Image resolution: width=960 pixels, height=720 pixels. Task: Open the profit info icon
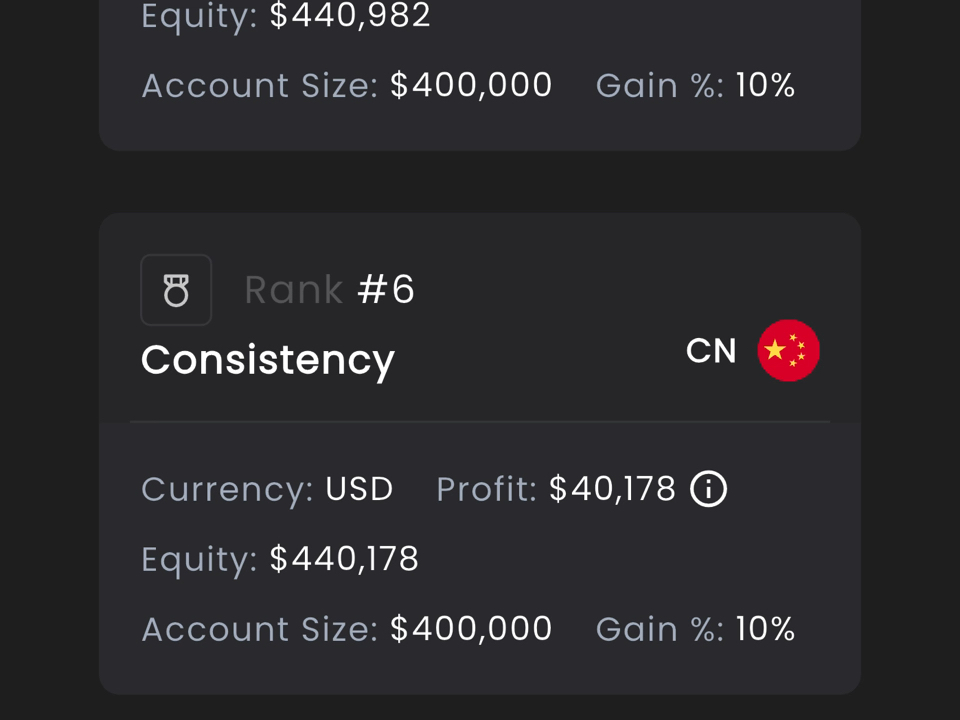(708, 489)
